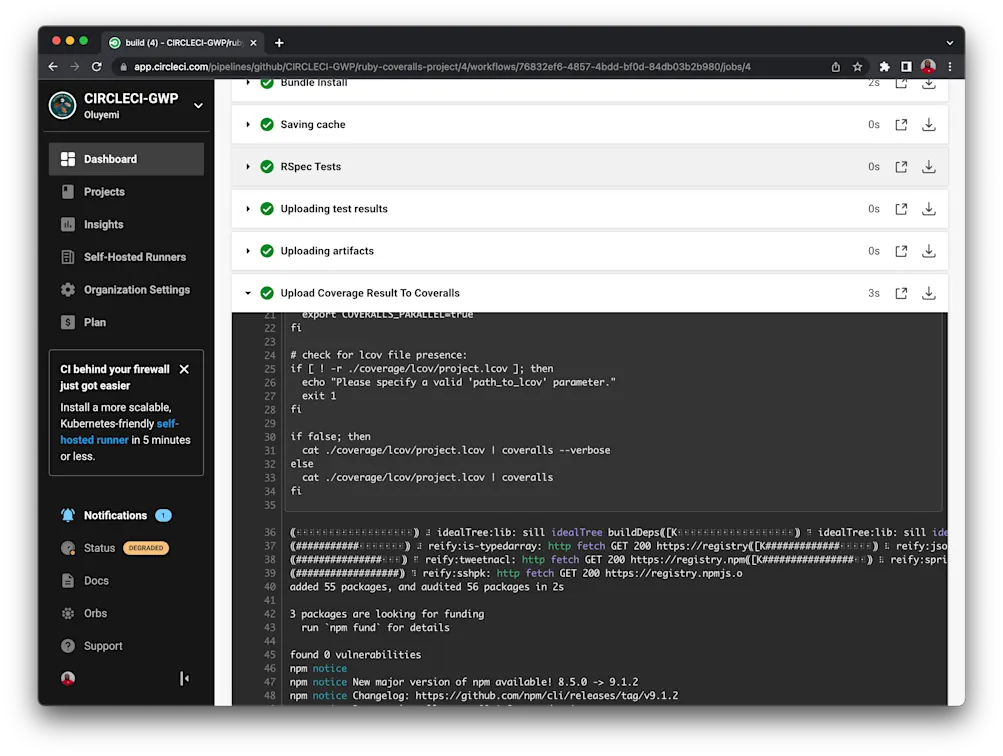Expand the Uploading test results step
Image resolution: width=1003 pixels, height=756 pixels.
coord(248,209)
